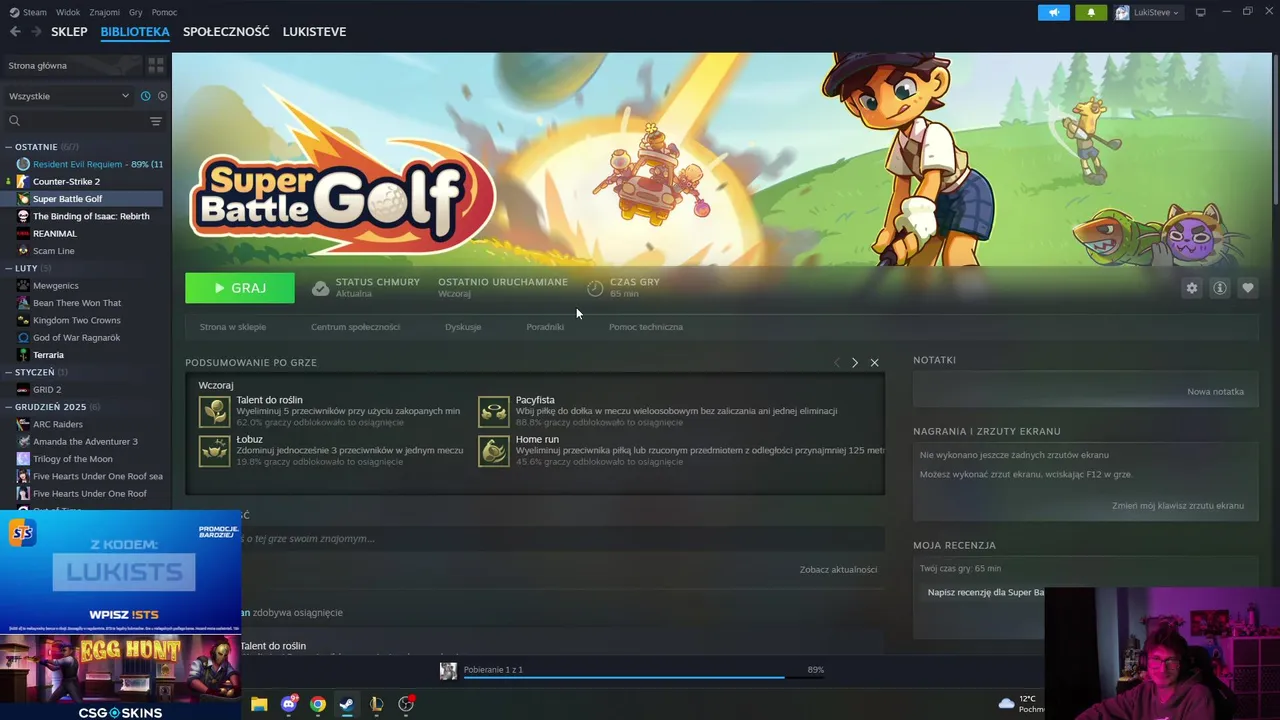The image size is (1280, 720).
Task: Open the notifications bell
Action: (x=1091, y=12)
